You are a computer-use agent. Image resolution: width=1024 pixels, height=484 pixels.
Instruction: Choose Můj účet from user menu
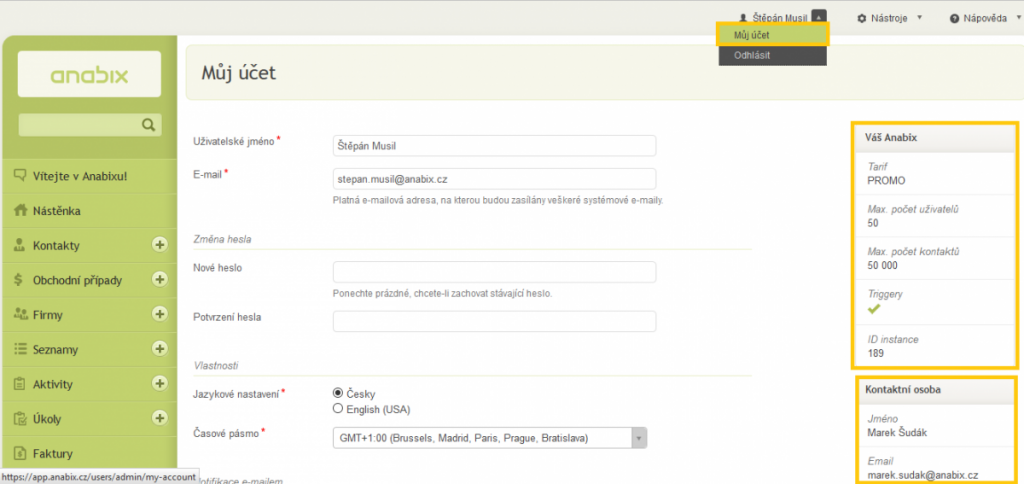coord(773,34)
